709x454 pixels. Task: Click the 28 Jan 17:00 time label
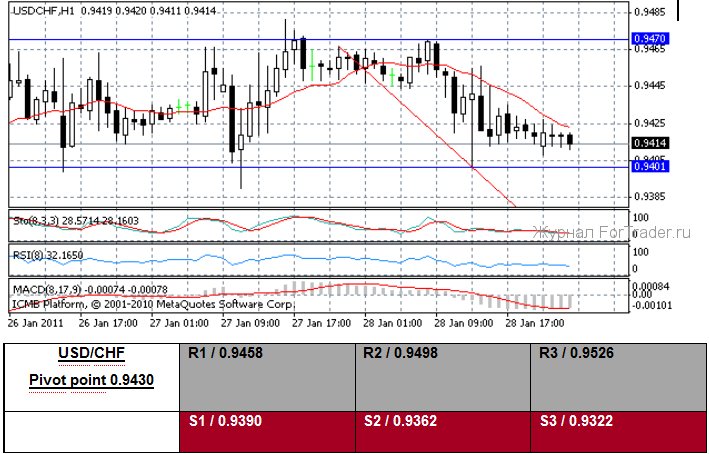(535, 323)
